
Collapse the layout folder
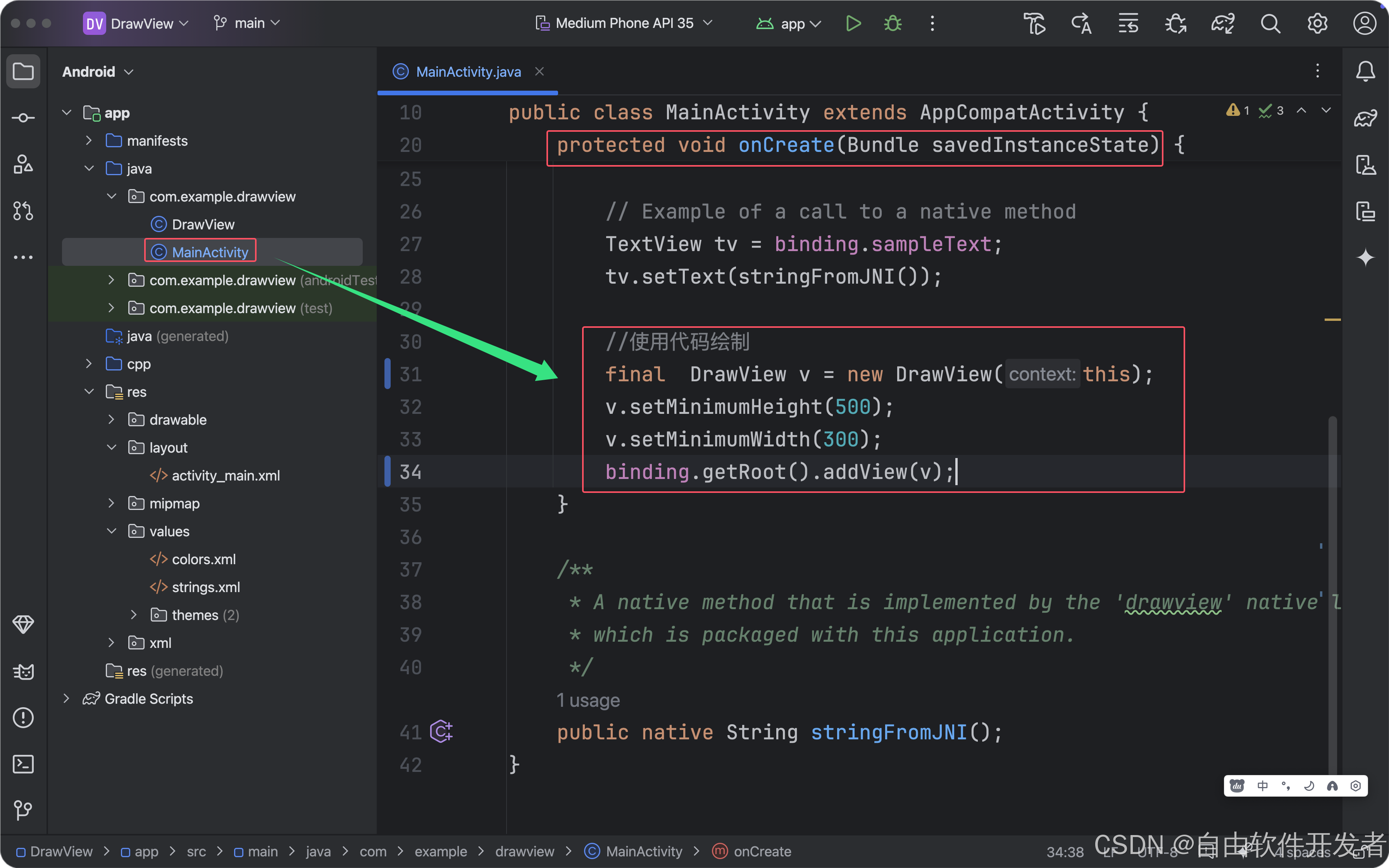[x=111, y=447]
